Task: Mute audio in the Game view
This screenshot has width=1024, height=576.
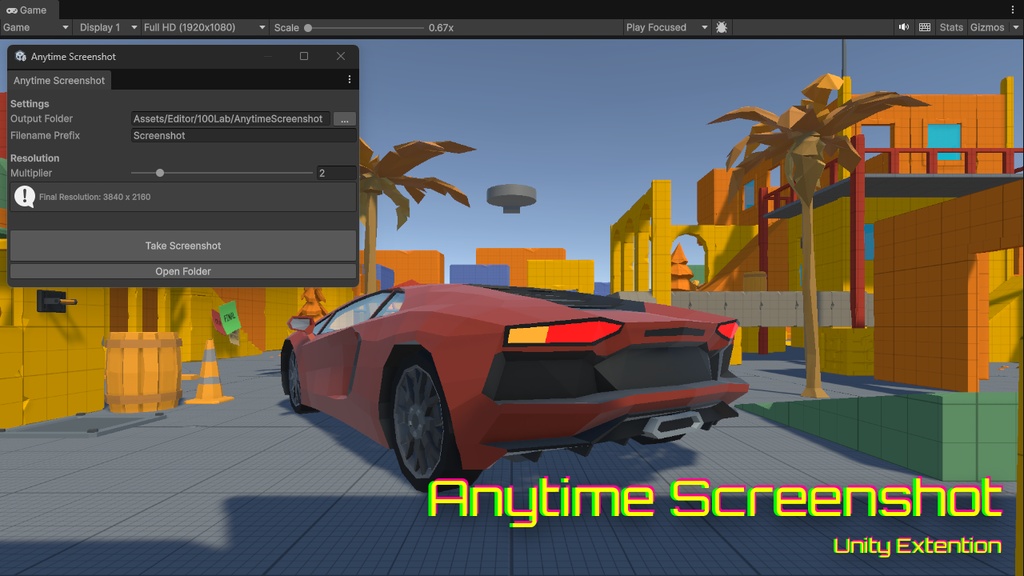Action: 903,27
